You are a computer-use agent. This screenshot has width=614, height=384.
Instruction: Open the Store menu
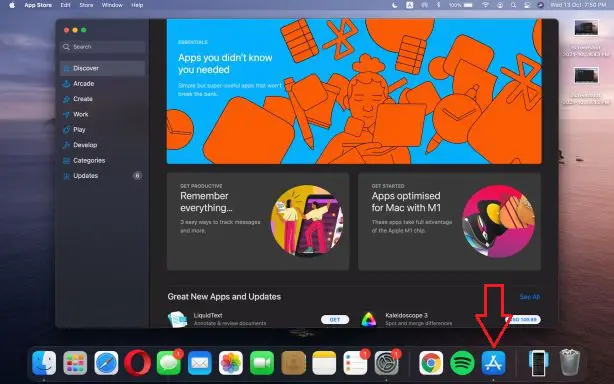[x=86, y=5]
